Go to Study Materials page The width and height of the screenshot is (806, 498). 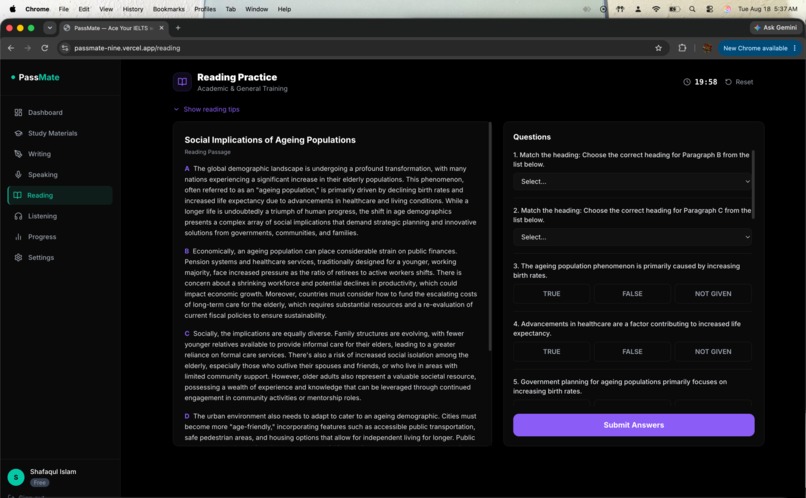[60, 133]
